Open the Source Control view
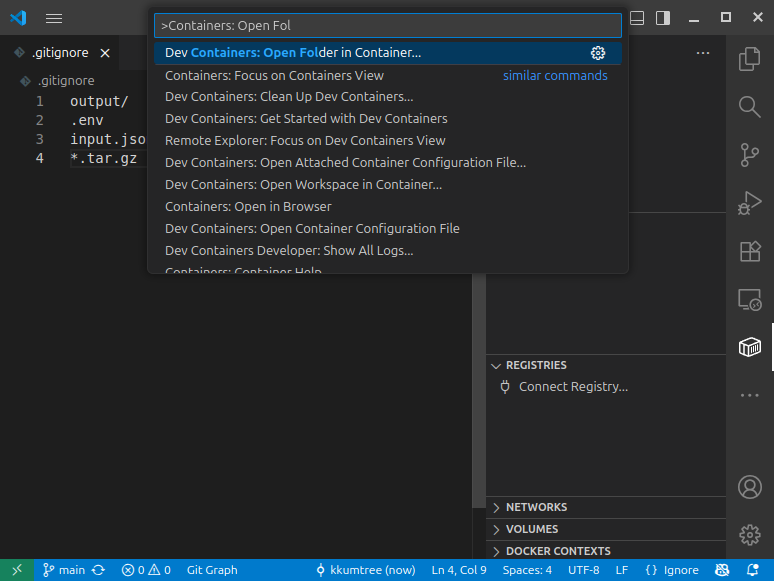Image resolution: width=774 pixels, height=581 pixels. coord(749,155)
